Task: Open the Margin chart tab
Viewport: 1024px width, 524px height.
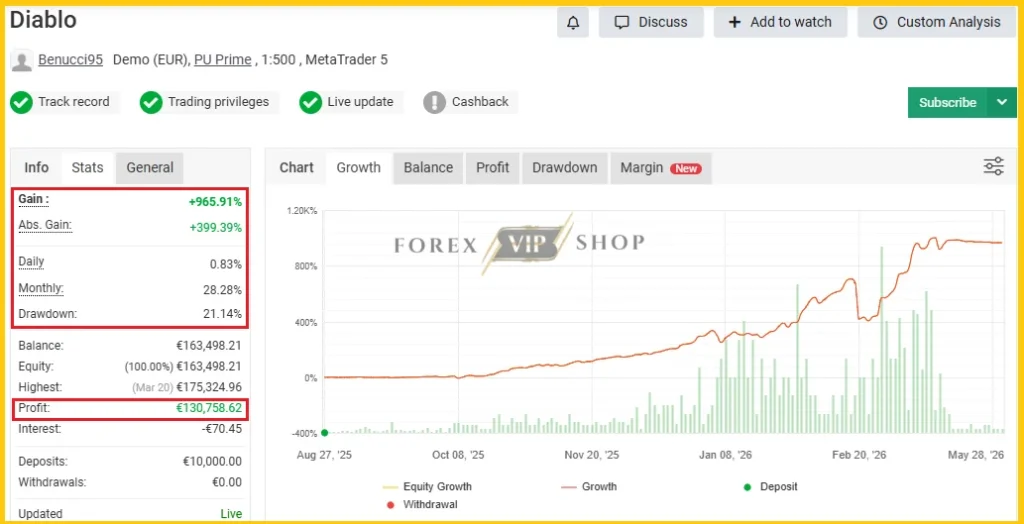Action: point(661,168)
